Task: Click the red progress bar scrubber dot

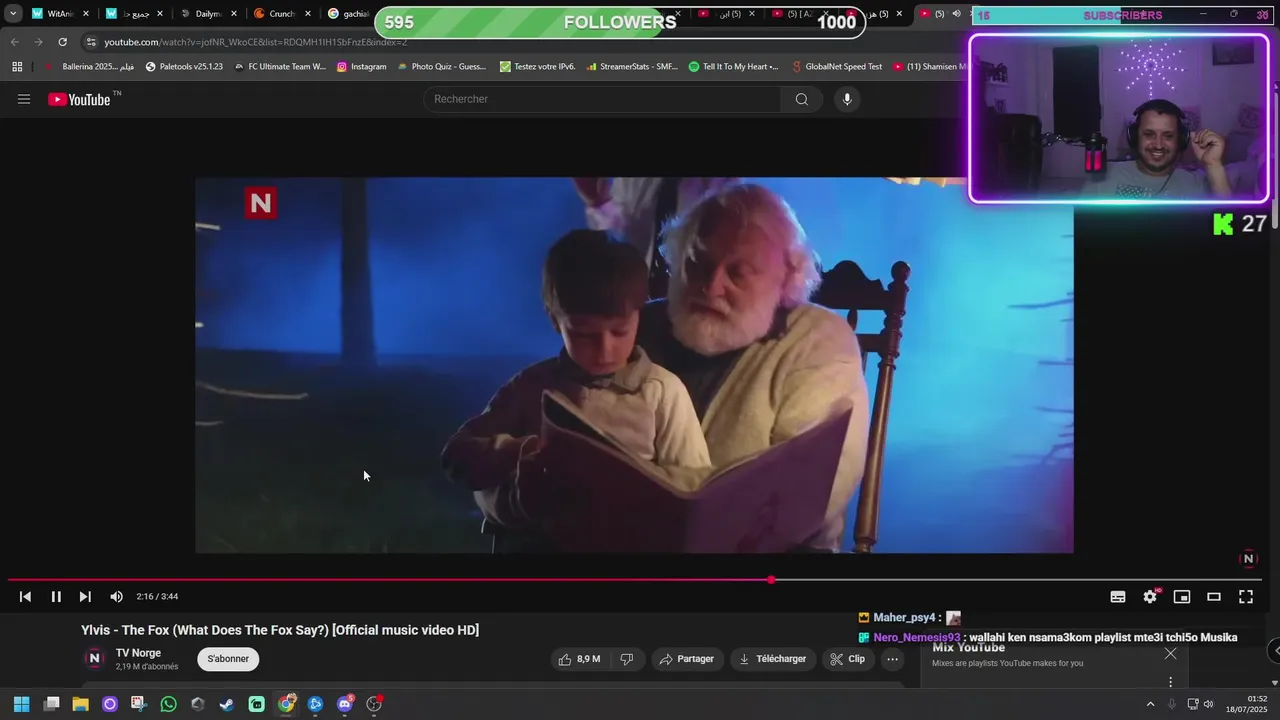Action: pyautogui.click(x=771, y=580)
